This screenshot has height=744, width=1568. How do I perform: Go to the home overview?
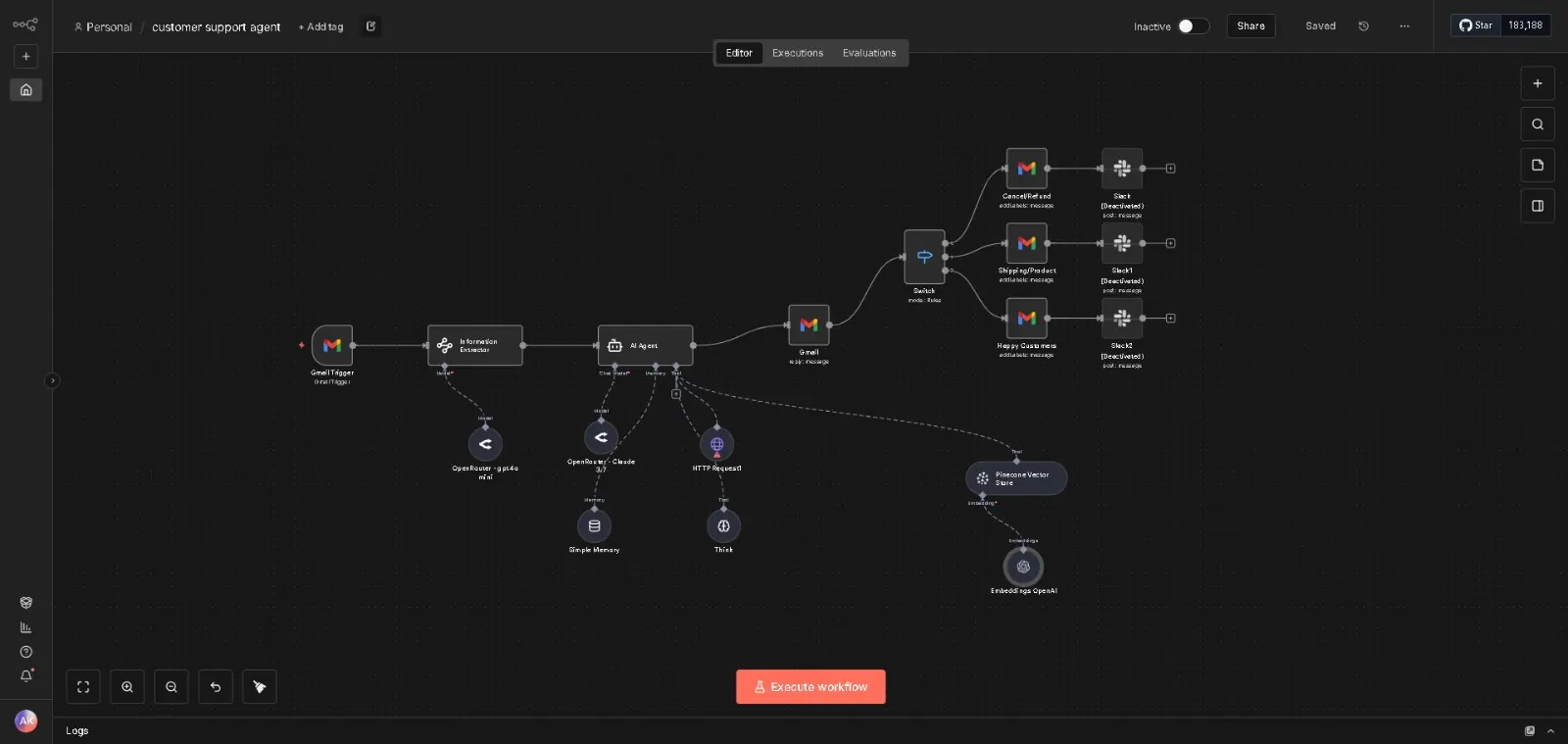click(26, 89)
